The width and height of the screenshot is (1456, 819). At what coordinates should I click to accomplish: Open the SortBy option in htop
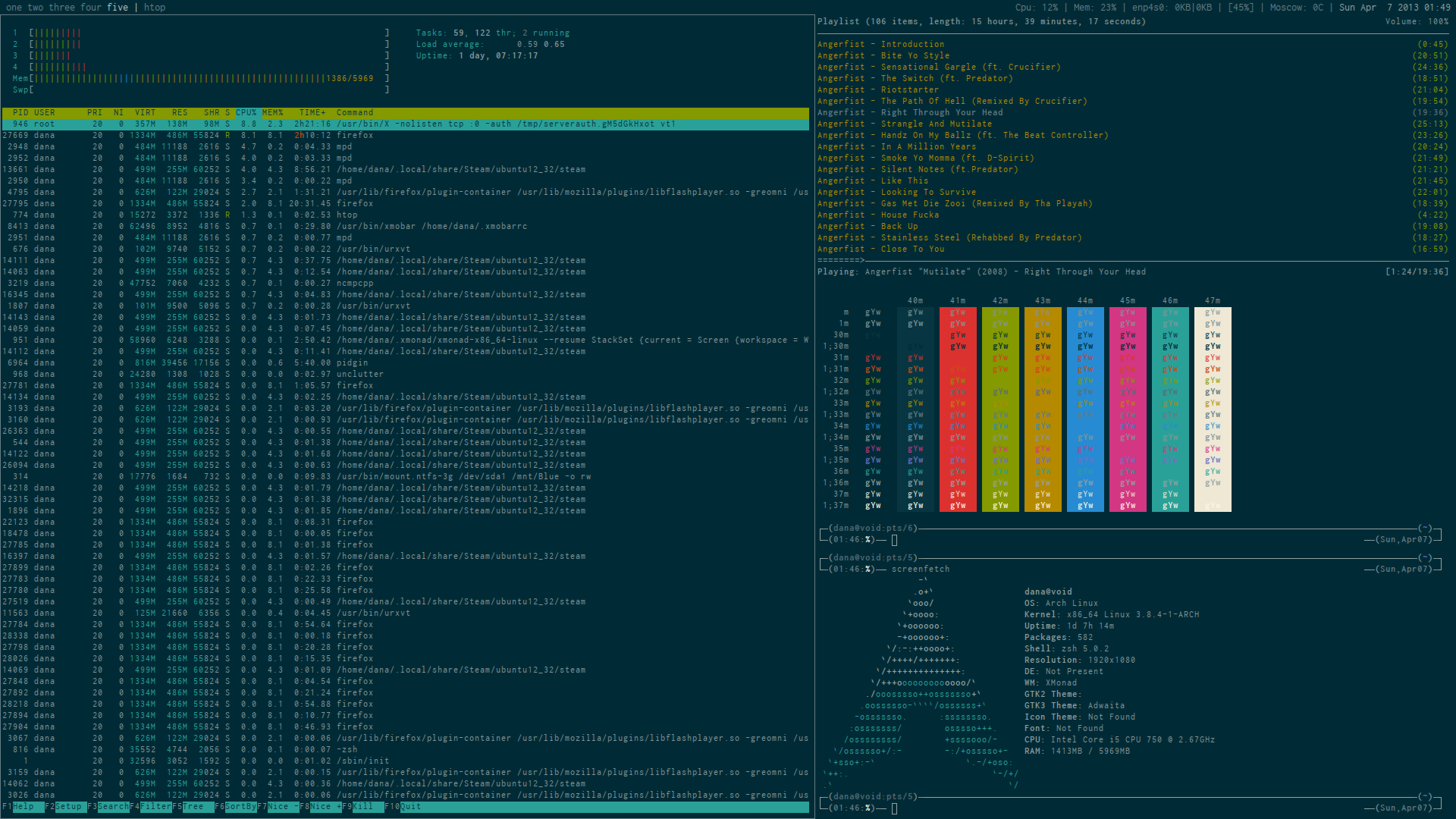[240, 807]
